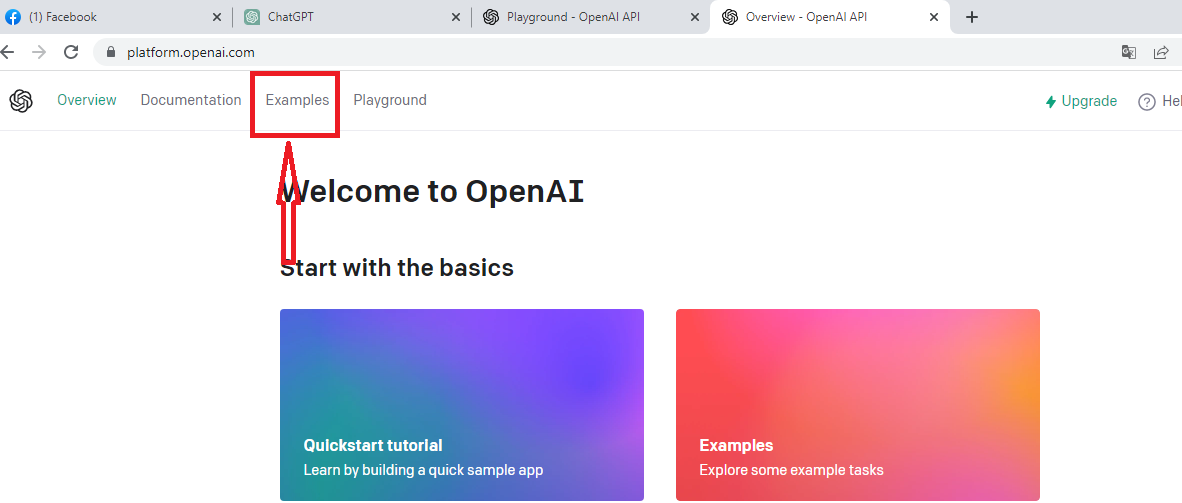The image size is (1182, 503).
Task: Click the ChatGPT tab favicon
Action: coord(252,17)
